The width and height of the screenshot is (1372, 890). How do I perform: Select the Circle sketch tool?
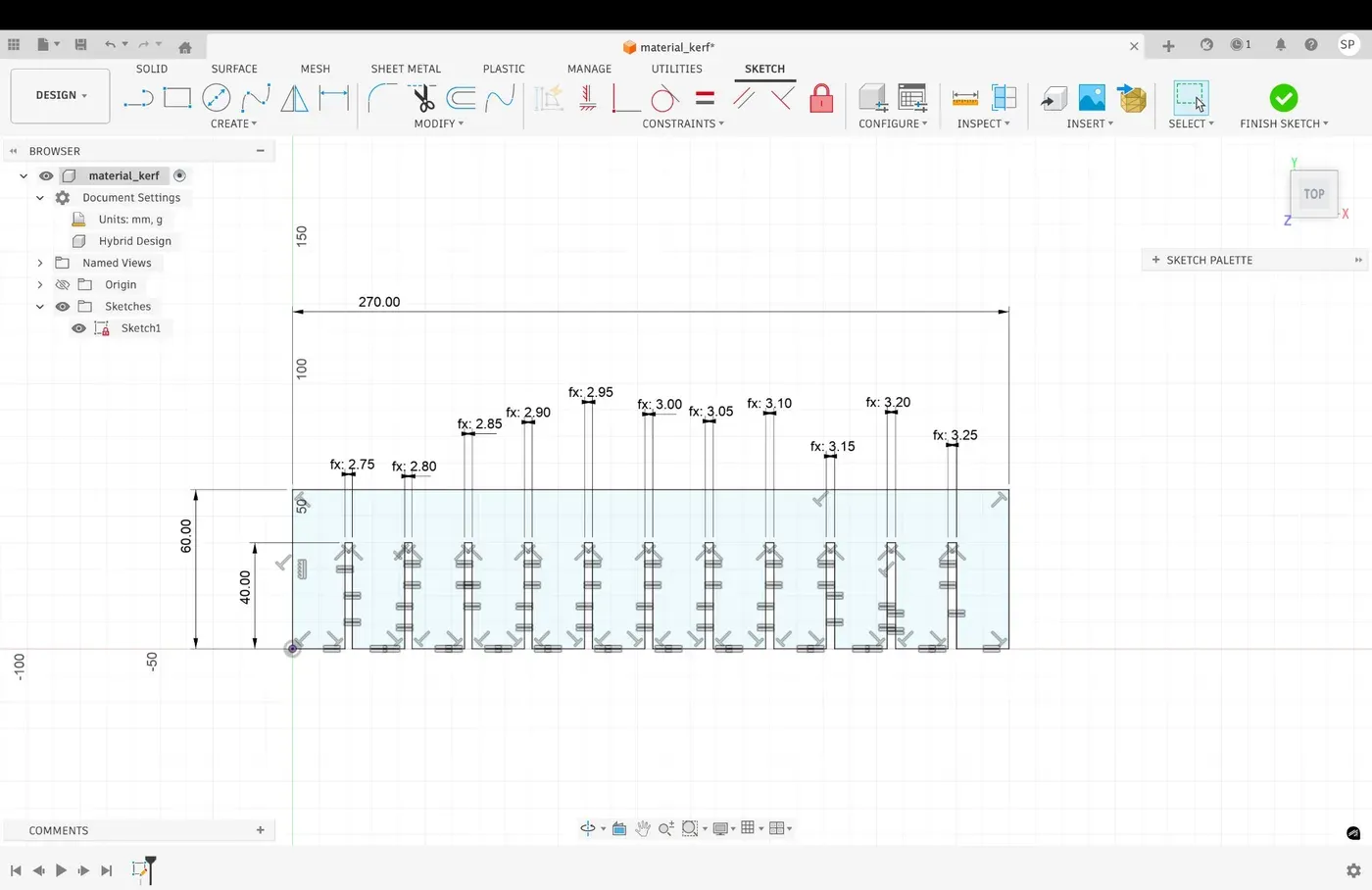point(217,98)
